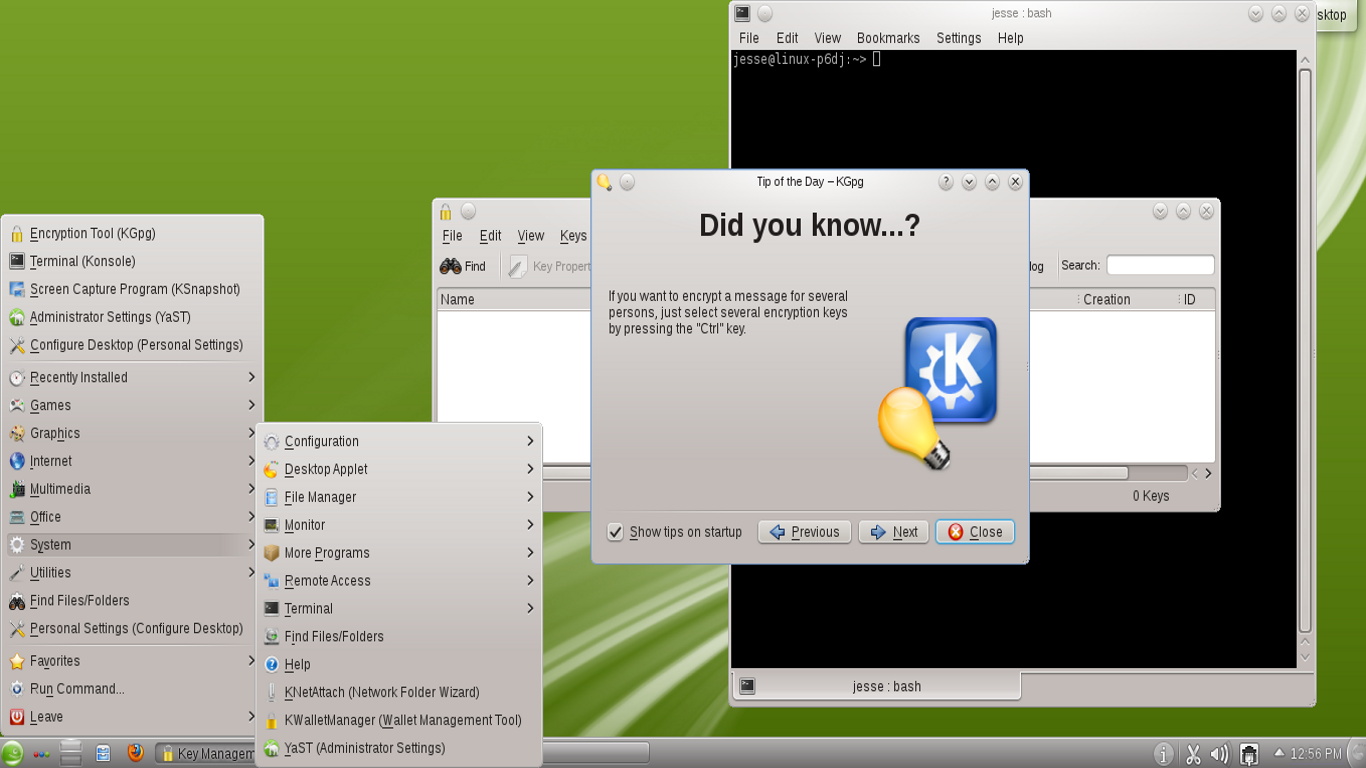
Task: Click Next in Tip of the Day
Action: 894,532
